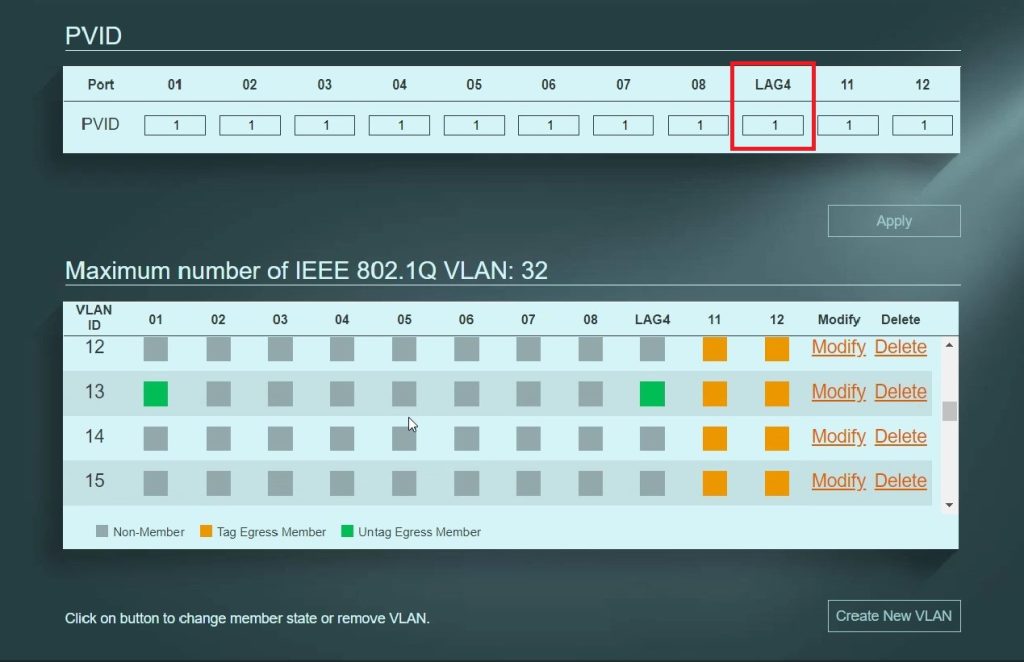This screenshot has width=1024, height=662.
Task: Click LAG4 column header in VLAN table
Action: pos(652,319)
